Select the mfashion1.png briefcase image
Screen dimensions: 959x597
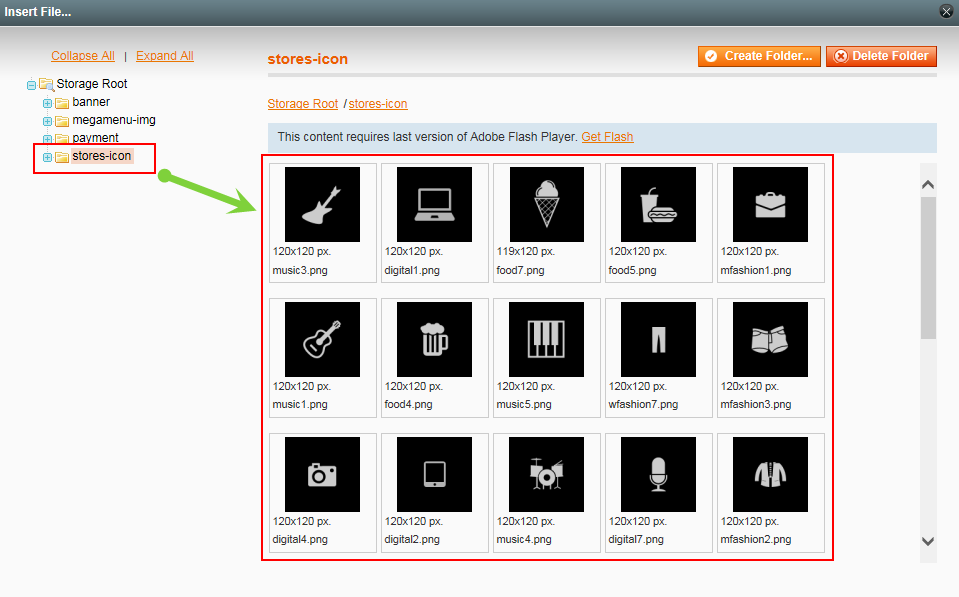pos(770,204)
